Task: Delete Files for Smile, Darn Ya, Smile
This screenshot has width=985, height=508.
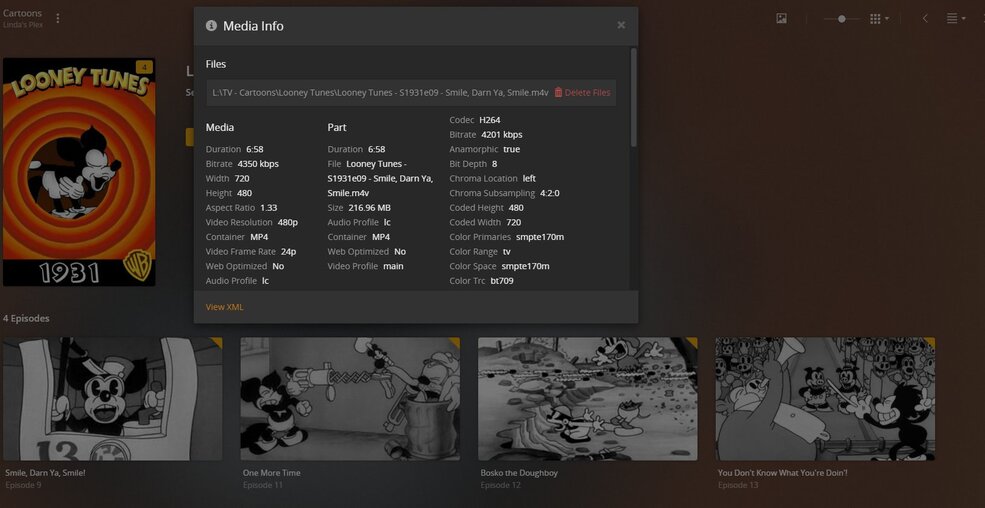Action: point(582,92)
